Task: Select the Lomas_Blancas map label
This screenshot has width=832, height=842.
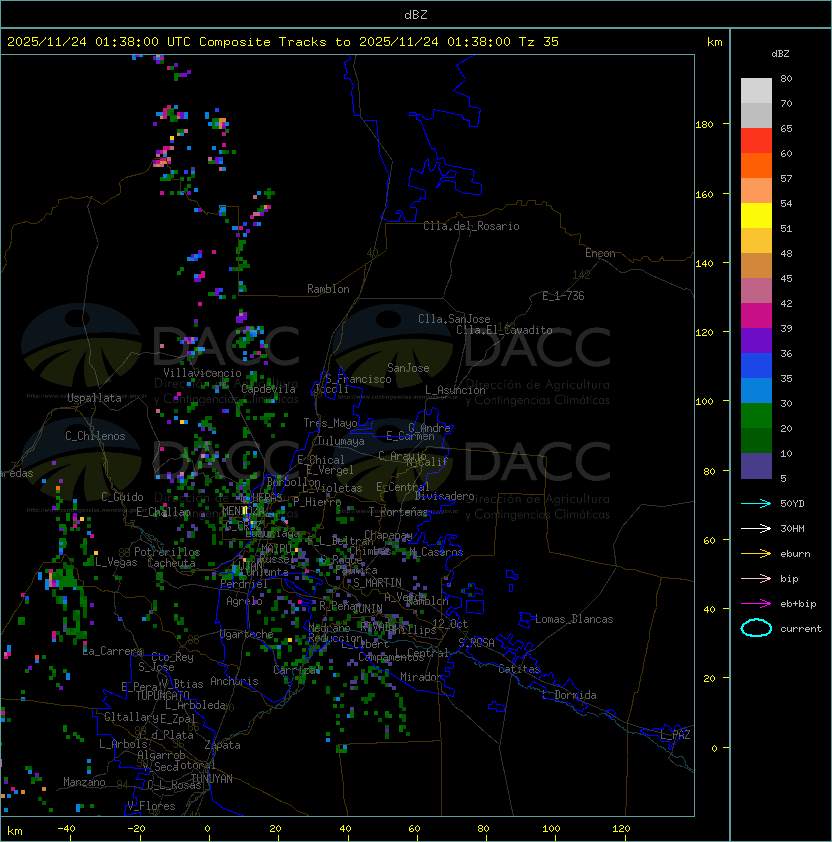Action: [574, 619]
